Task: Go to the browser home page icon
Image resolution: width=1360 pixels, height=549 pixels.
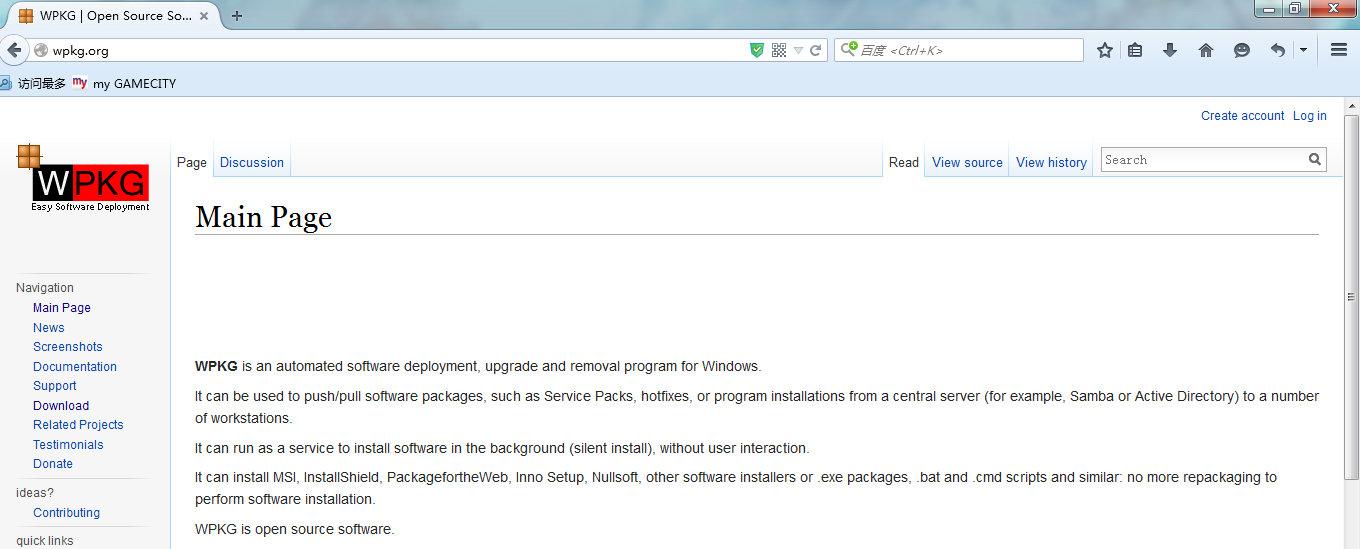Action: [1206, 50]
